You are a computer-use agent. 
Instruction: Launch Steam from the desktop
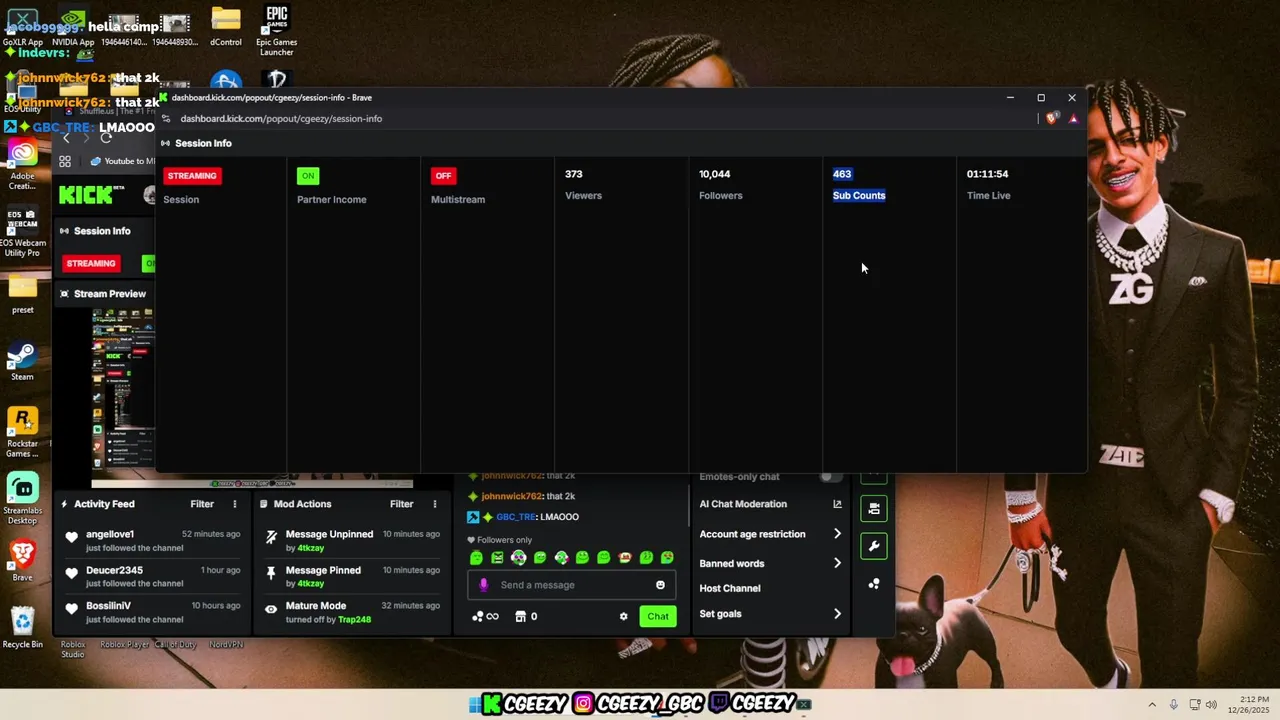[x=22, y=361]
